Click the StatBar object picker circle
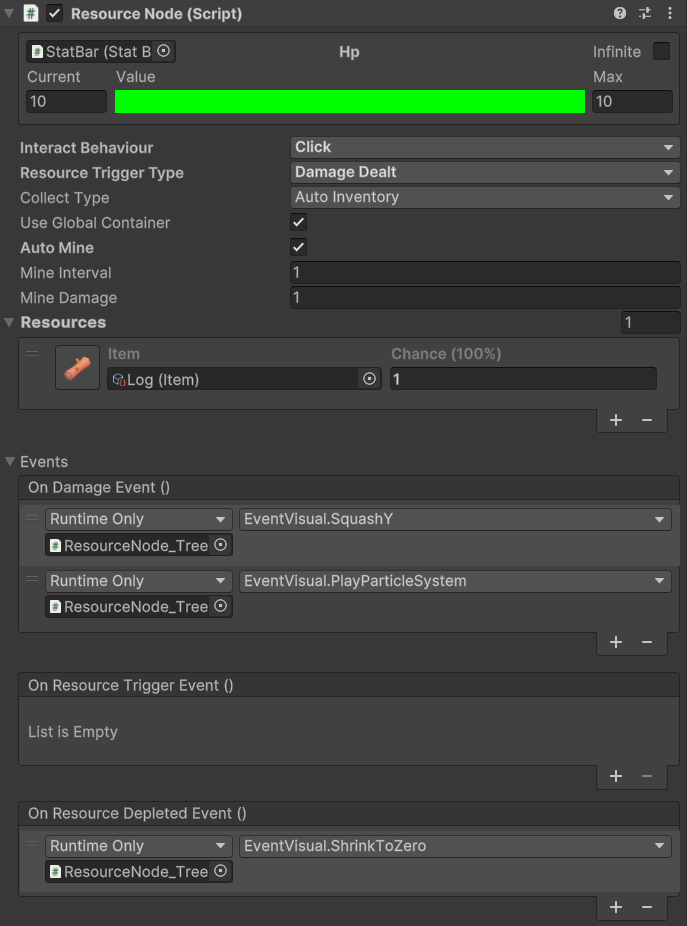Image resolution: width=687 pixels, height=926 pixels. [x=164, y=51]
